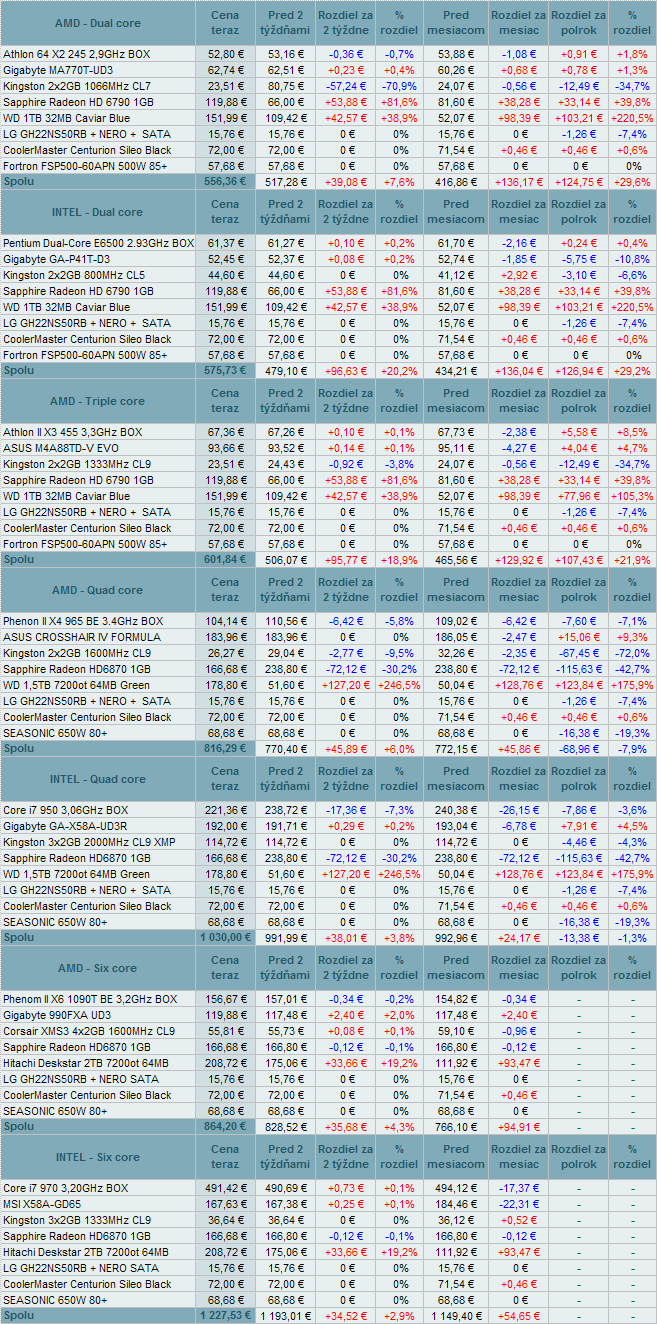The image size is (657, 1324).
Task: Select the Gigabyte MA770T-UD3 row name
Action: click(x=58, y=70)
